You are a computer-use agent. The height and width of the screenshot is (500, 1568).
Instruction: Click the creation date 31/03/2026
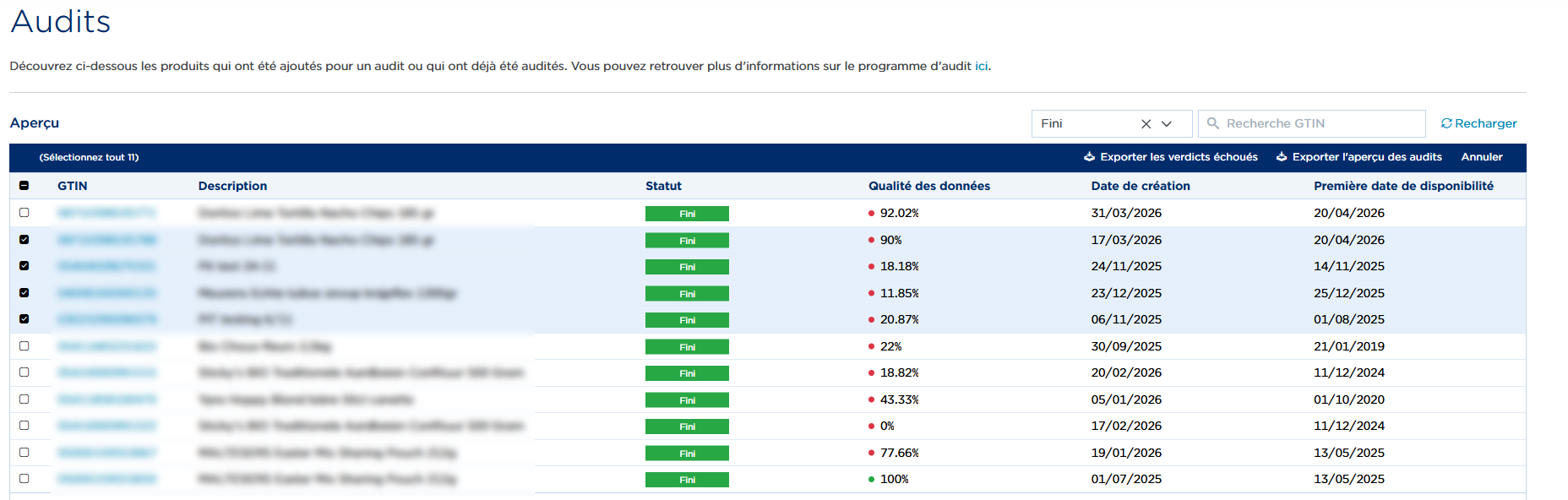click(x=1126, y=213)
